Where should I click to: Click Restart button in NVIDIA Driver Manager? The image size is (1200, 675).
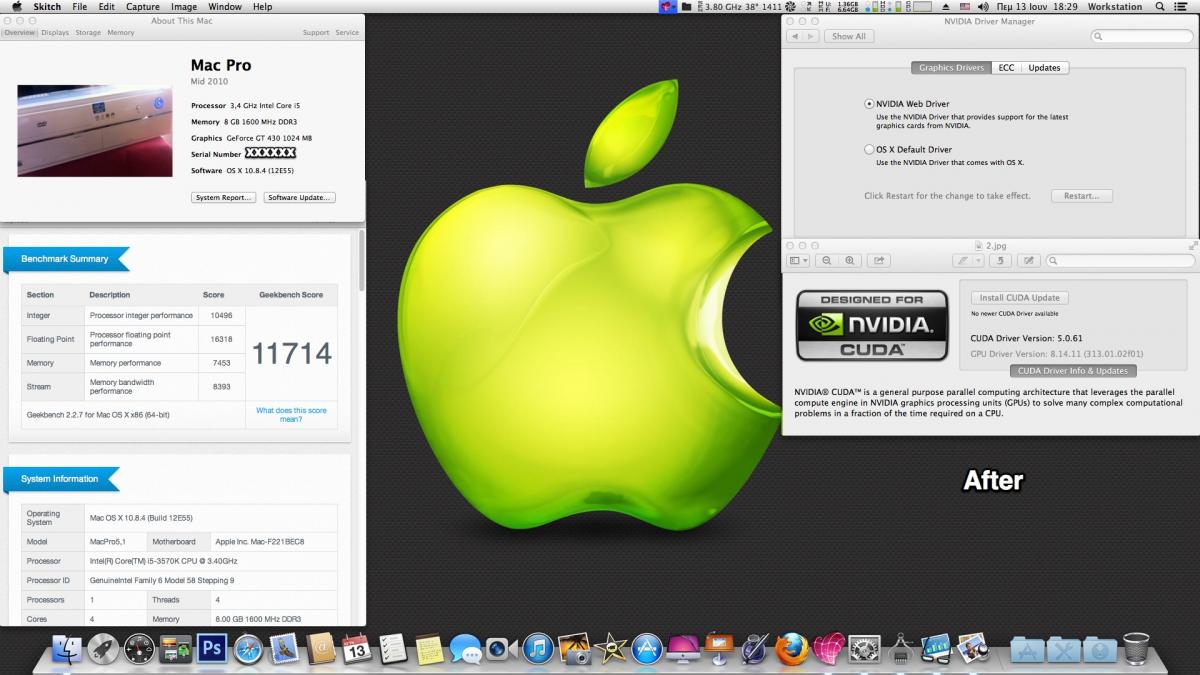click(x=1081, y=196)
